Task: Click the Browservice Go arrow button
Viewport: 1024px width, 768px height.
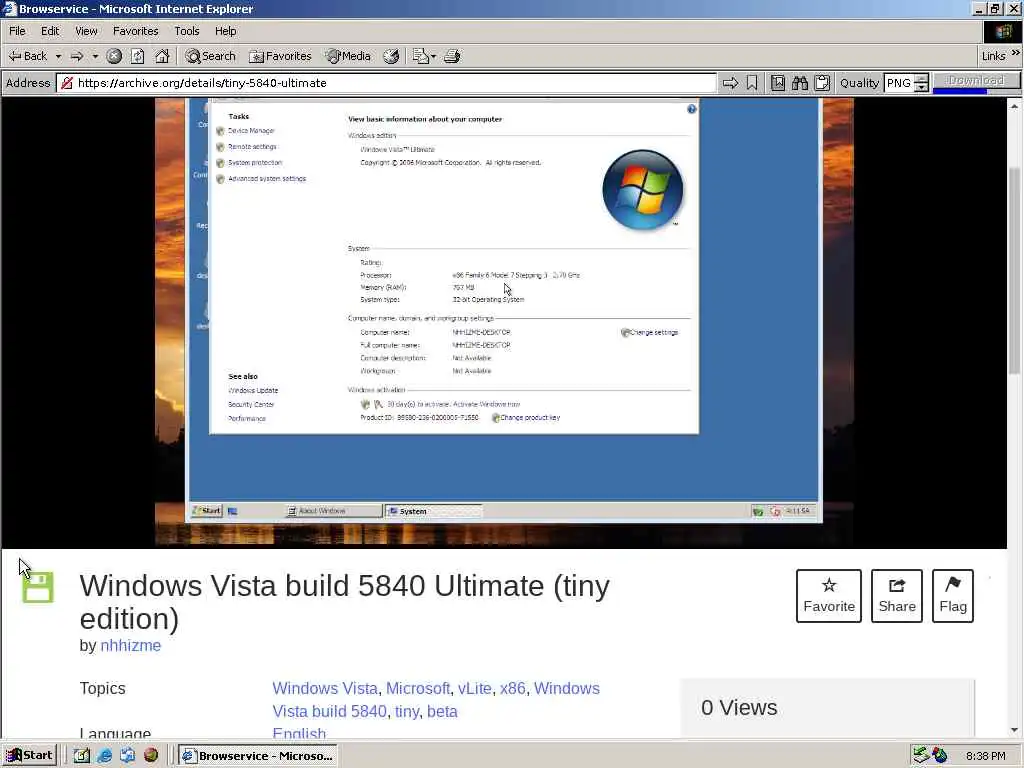Action: tap(730, 83)
